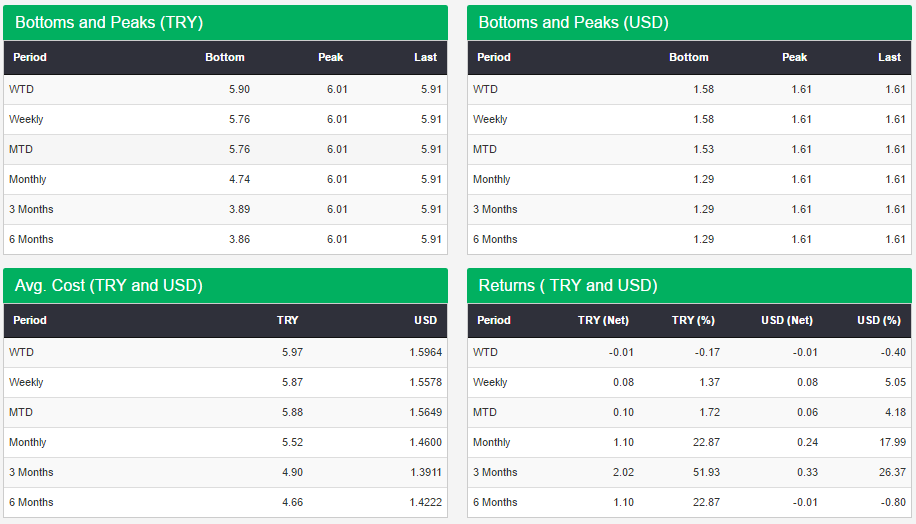Click the Bottoms and Peaks (USD) panel header
Screen dimensions: 916x524
click(x=689, y=23)
